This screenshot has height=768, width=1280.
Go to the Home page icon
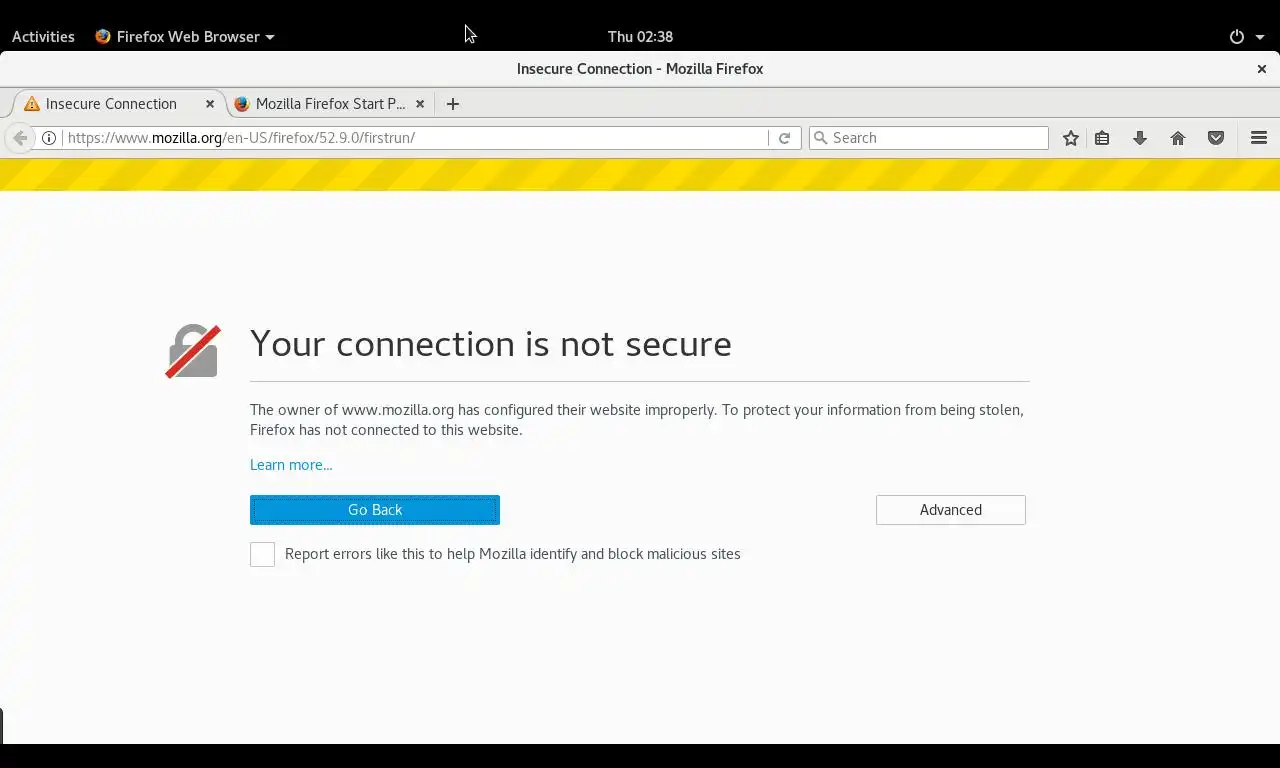click(1178, 138)
